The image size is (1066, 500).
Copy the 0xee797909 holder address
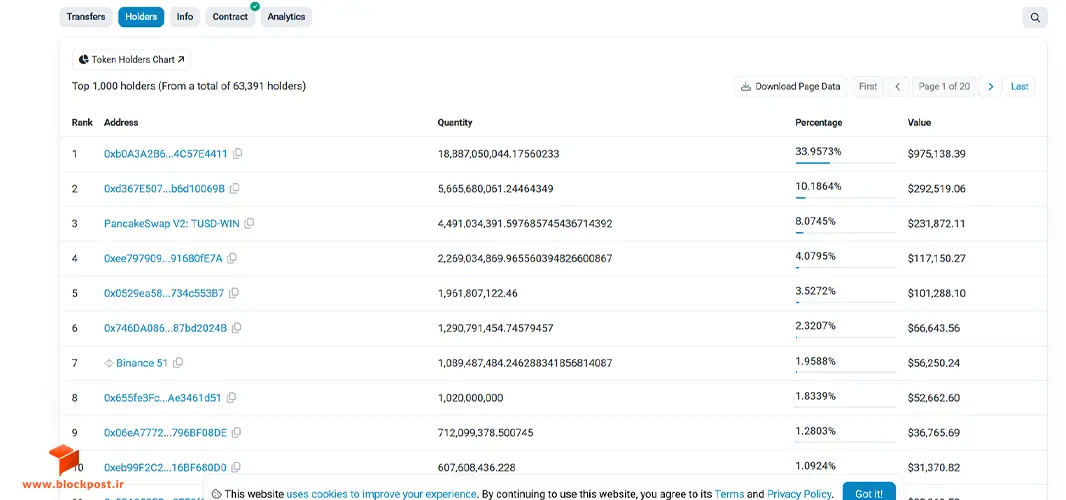[x=233, y=259]
